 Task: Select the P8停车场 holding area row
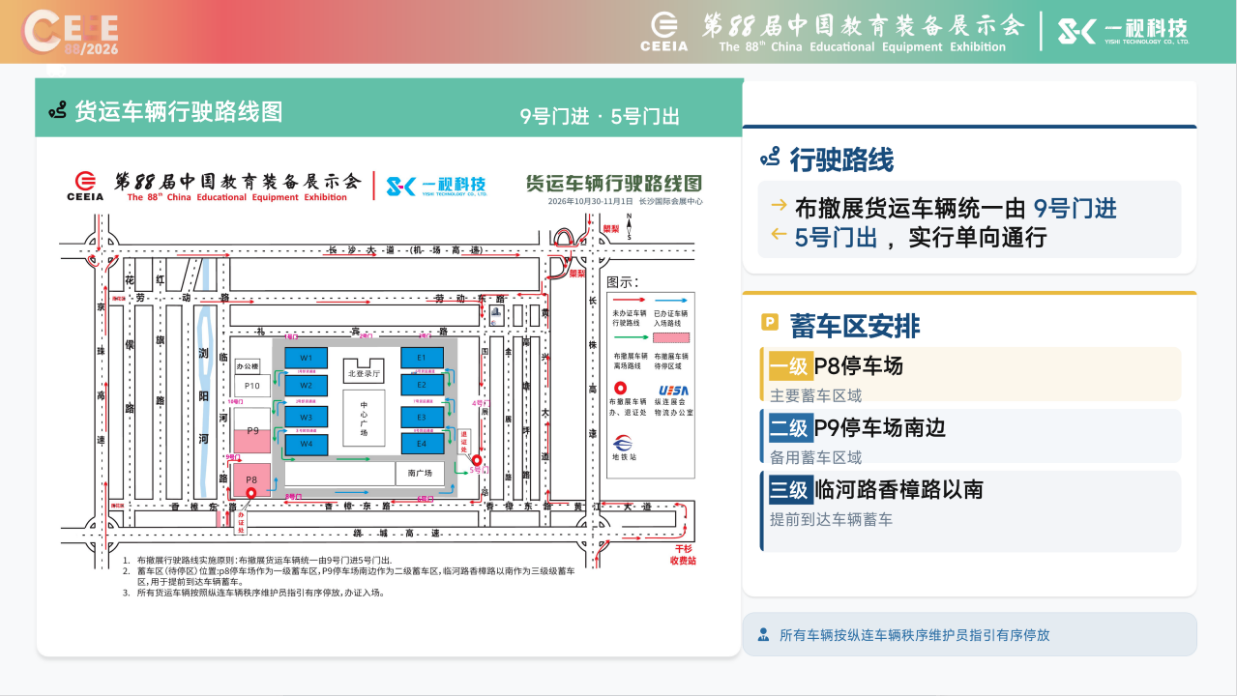971,375
